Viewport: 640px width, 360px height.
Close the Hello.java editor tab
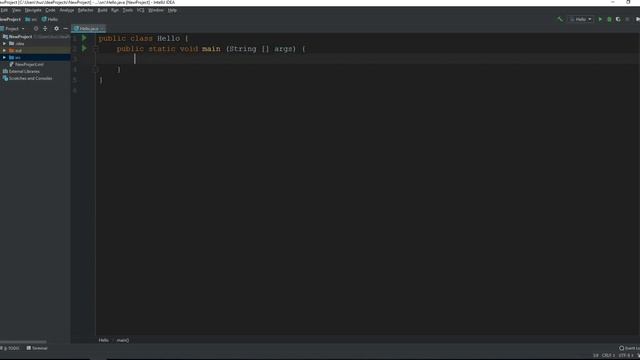102,29
